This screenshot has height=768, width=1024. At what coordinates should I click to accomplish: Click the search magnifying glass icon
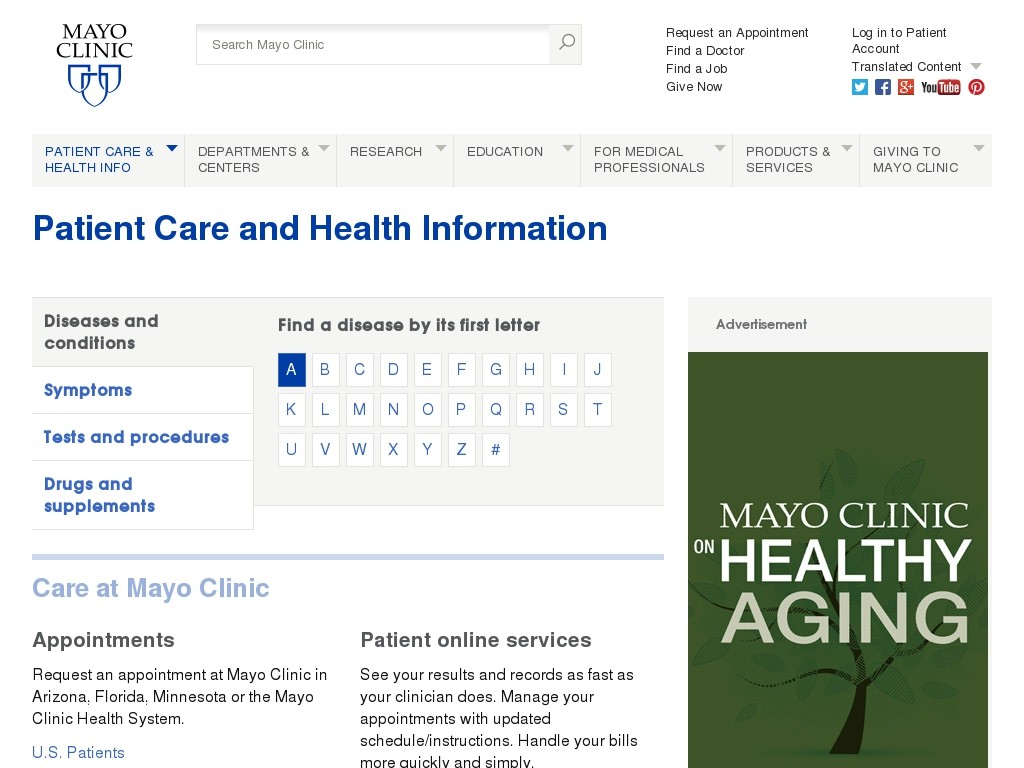point(565,44)
